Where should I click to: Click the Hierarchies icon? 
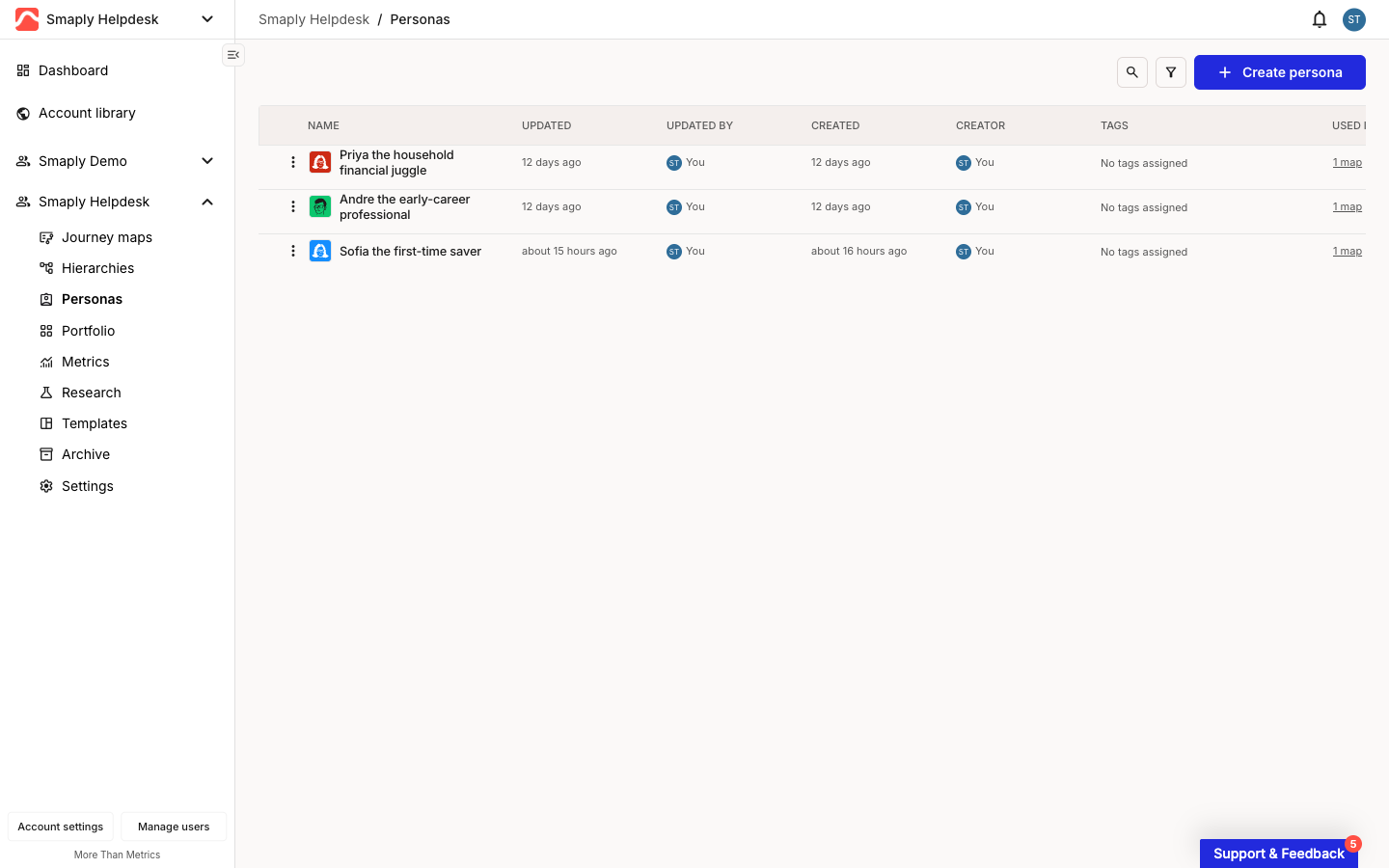click(x=46, y=268)
